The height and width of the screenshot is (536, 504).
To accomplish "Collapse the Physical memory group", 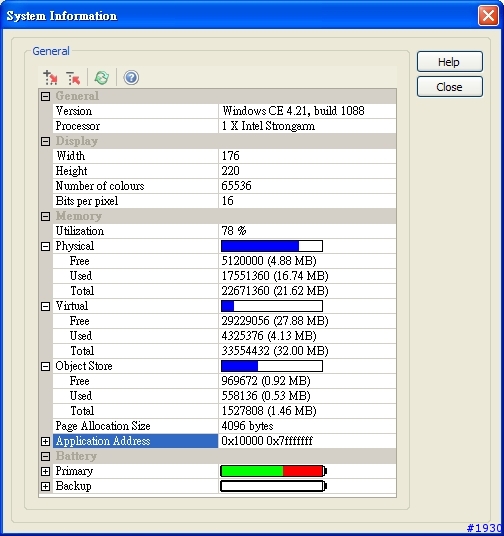I will pyautogui.click(x=45, y=246).
